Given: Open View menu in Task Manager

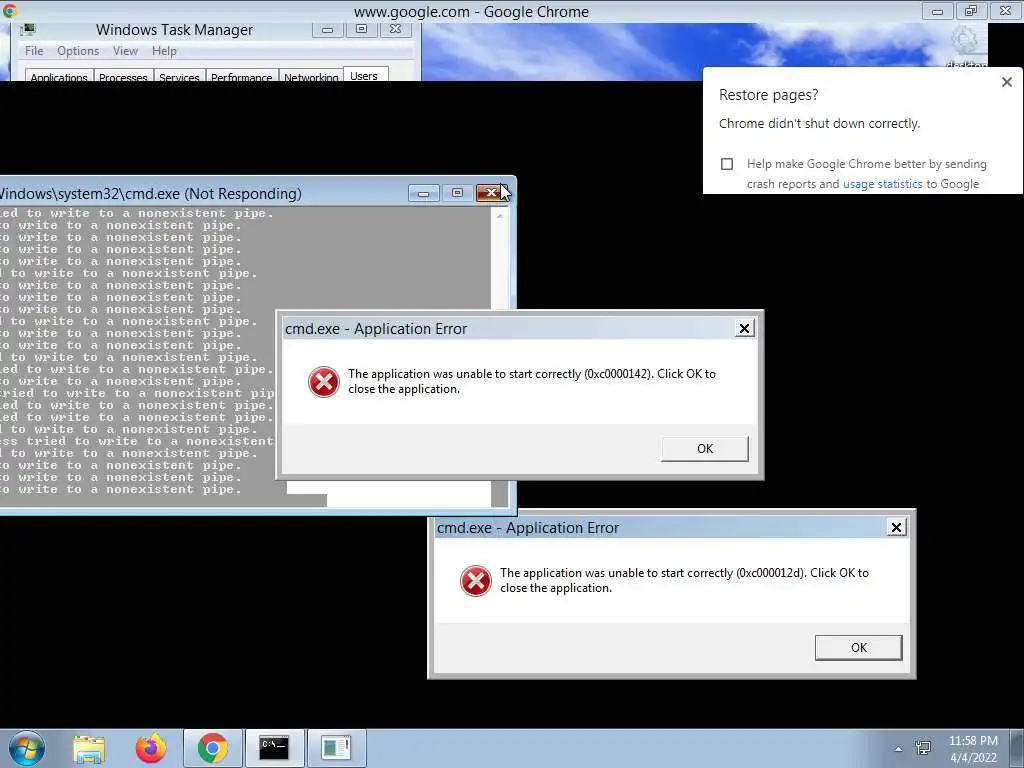Looking at the screenshot, I should coord(125,51).
